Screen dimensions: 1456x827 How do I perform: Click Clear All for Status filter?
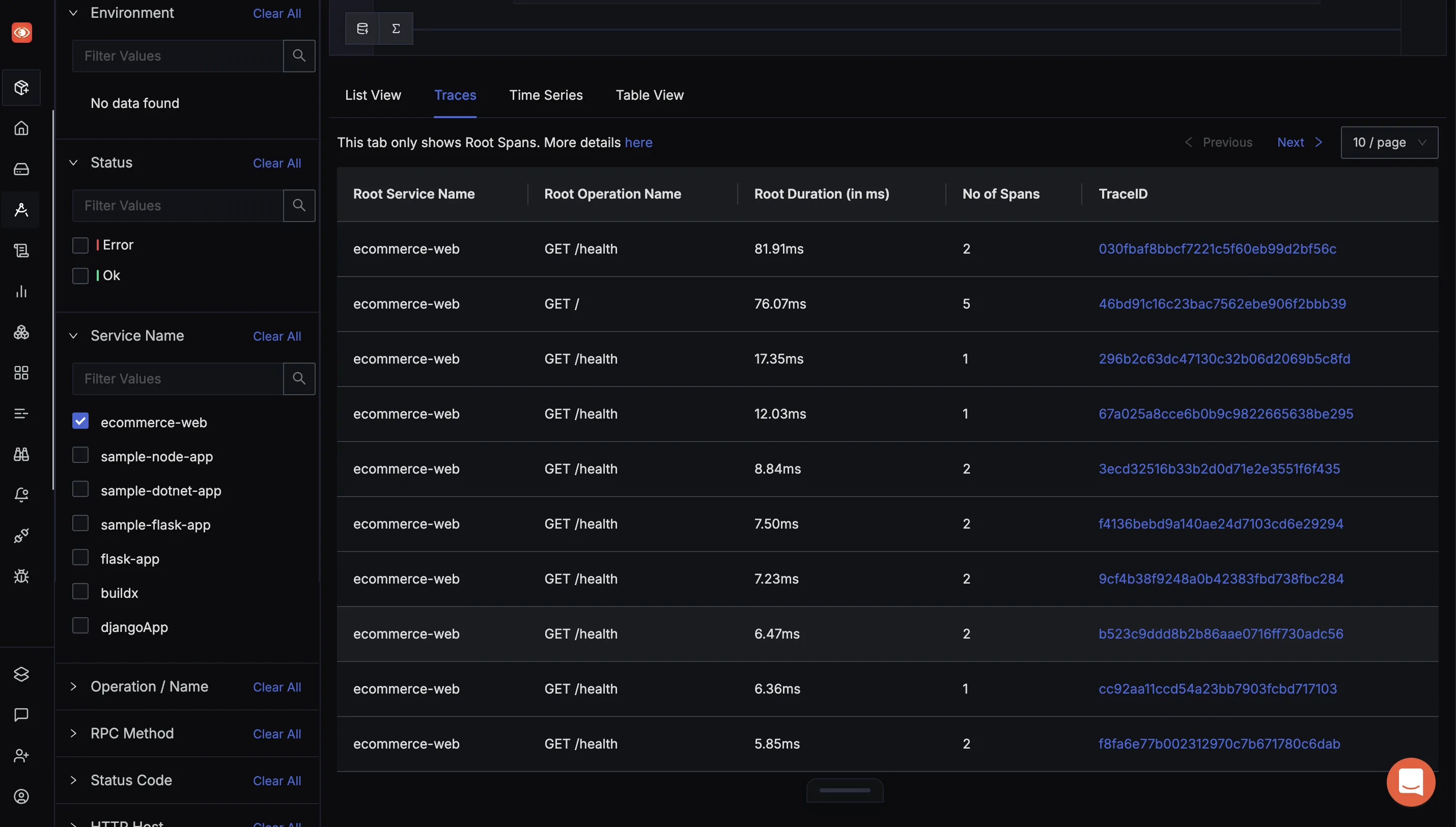[x=276, y=163]
